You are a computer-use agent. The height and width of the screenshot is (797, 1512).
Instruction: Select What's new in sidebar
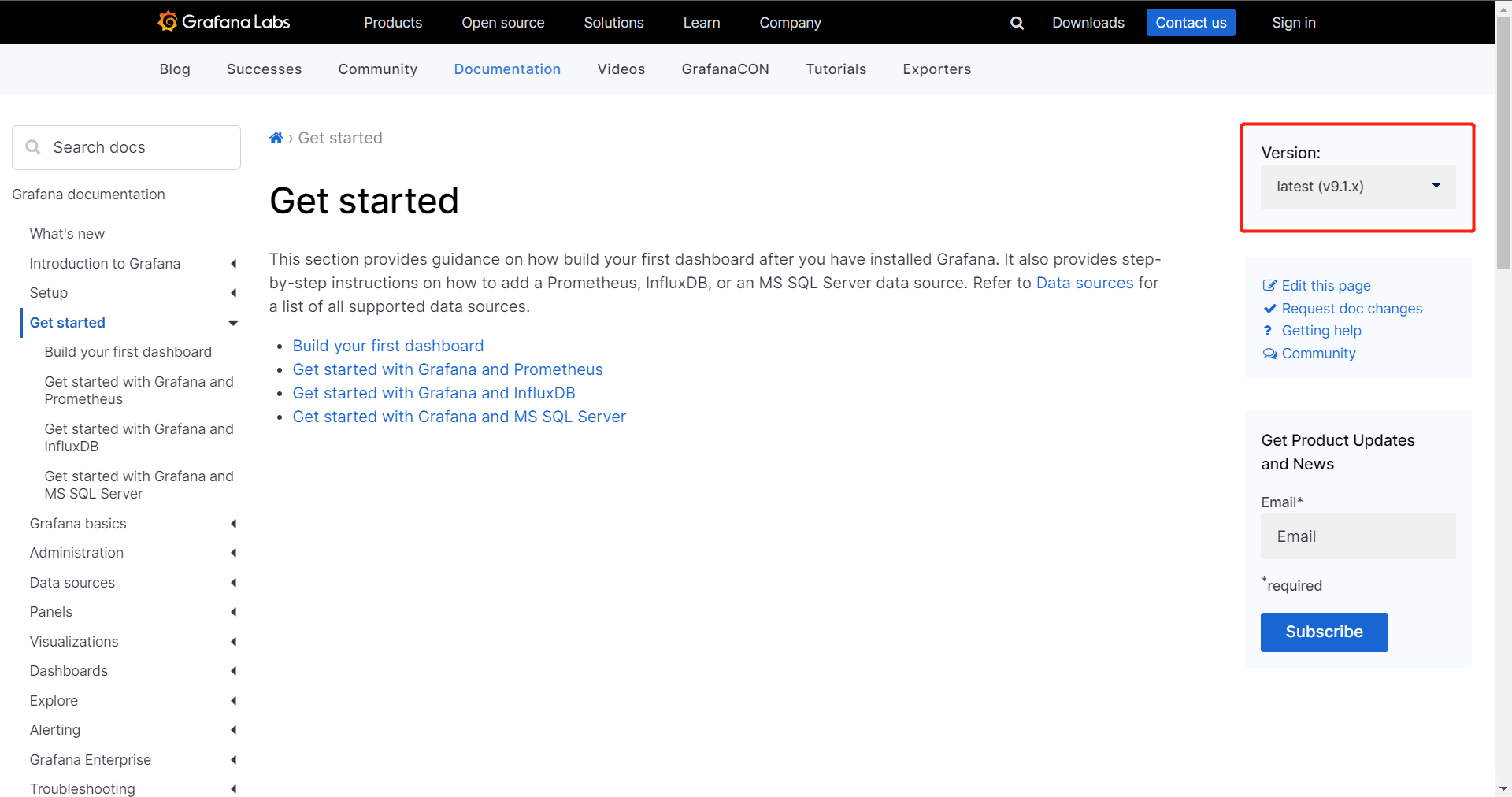[67, 234]
